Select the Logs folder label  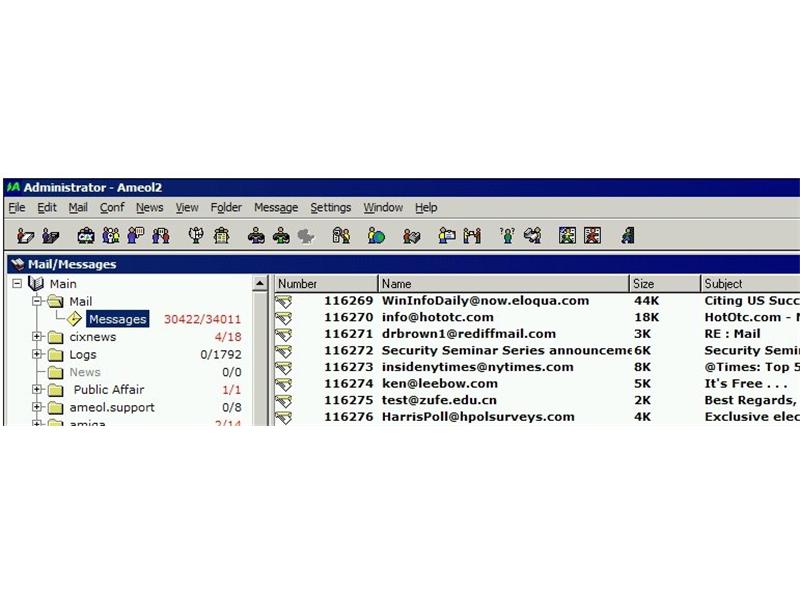point(83,355)
